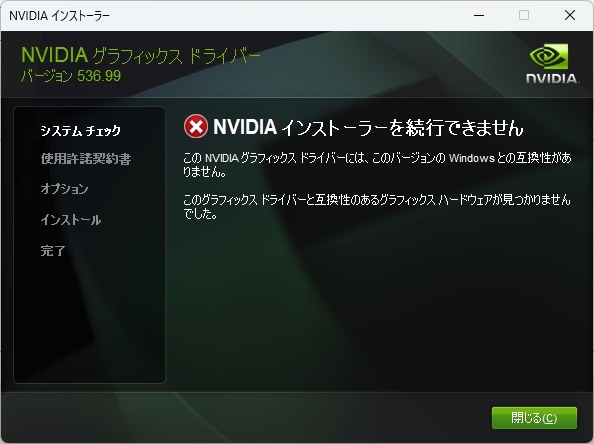Click the NVIDIA インストーラーを続行できません heading
Screen dimensions: 594x444
tap(368, 127)
